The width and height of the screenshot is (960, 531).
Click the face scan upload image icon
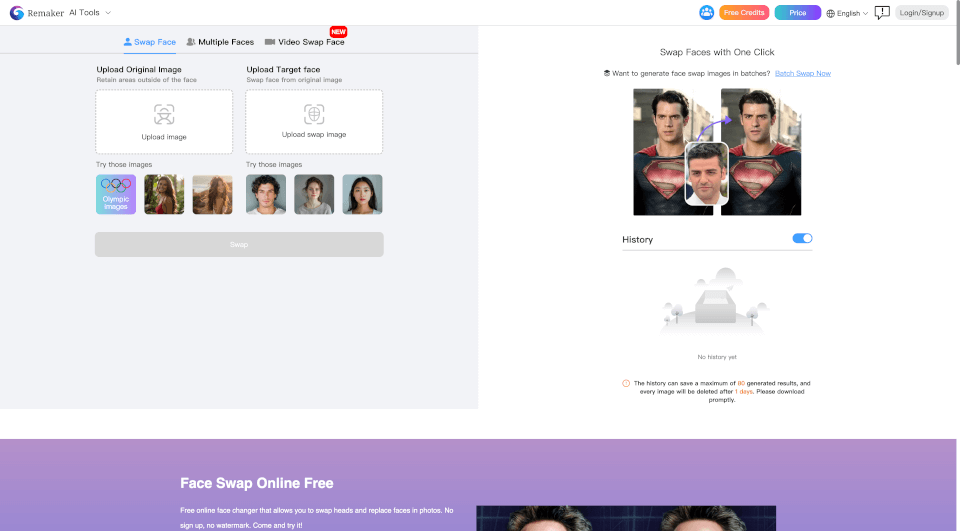pyautogui.click(x=164, y=114)
